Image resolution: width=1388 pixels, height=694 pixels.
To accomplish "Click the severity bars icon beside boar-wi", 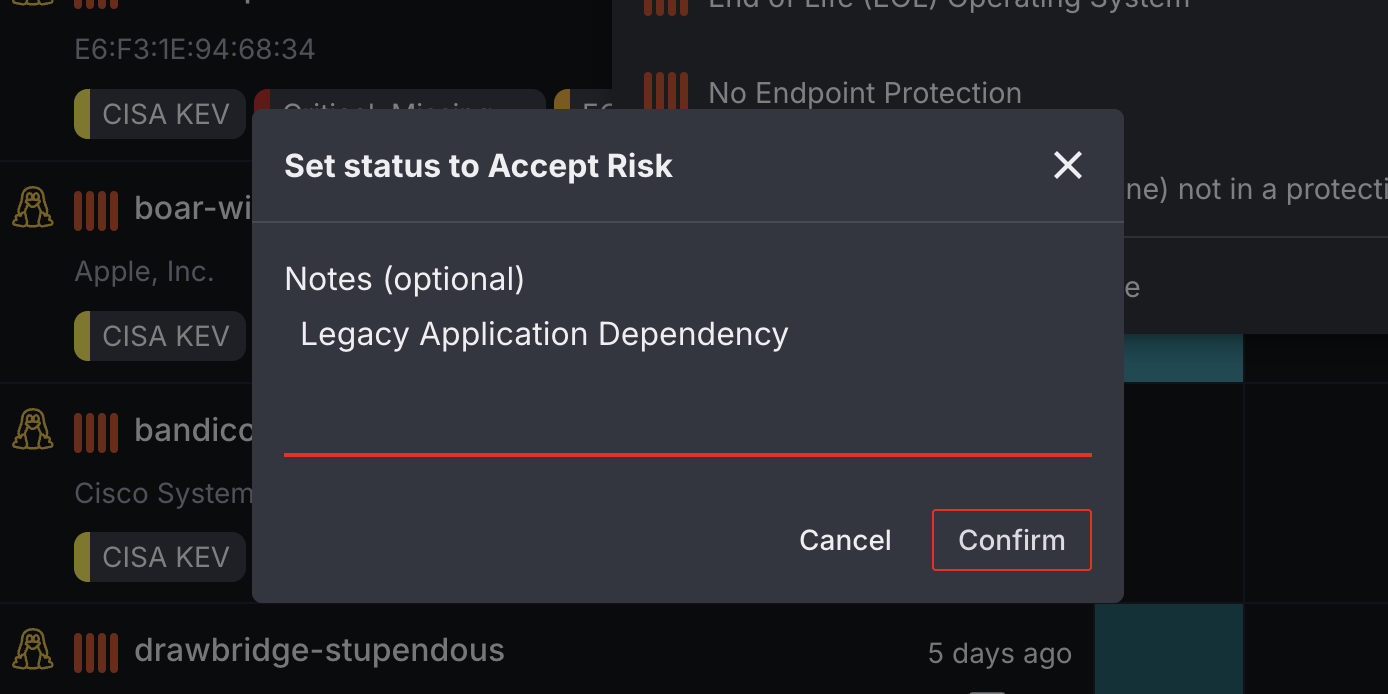I will point(96,210).
